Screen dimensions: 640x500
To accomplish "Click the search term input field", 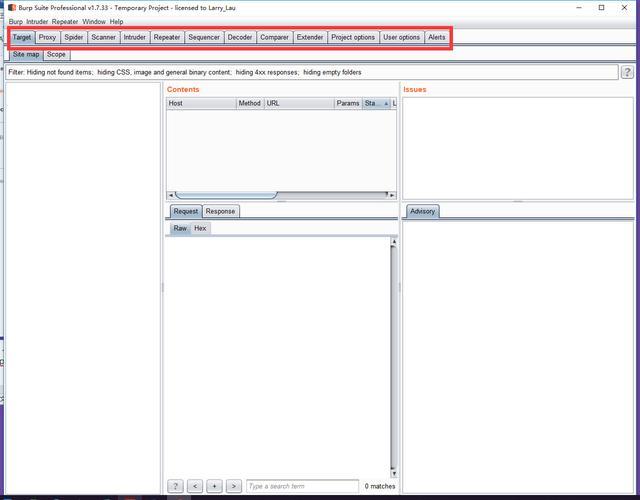I will point(302,486).
